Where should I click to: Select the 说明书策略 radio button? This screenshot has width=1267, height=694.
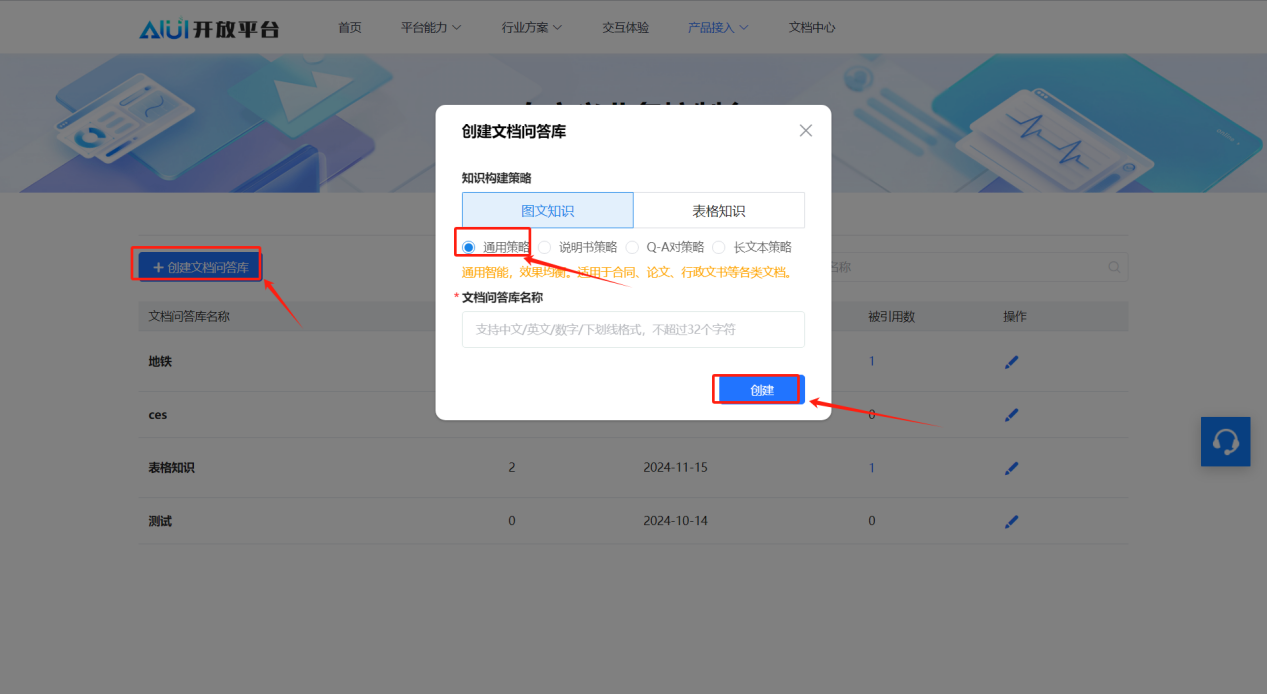(x=545, y=247)
